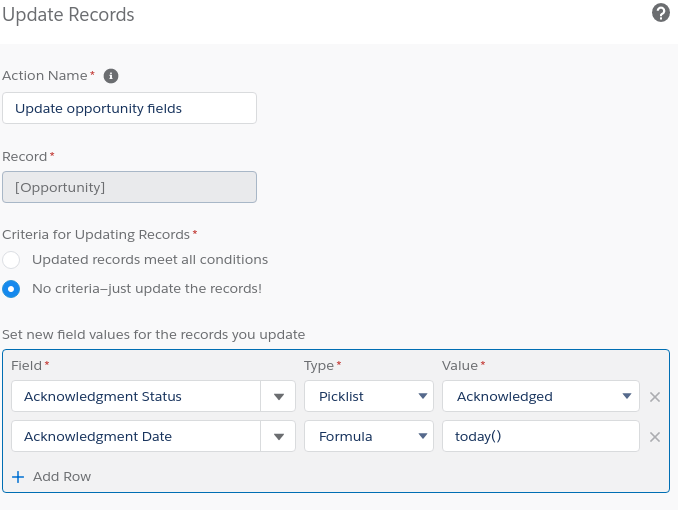This screenshot has height=510, width=678.
Task: Open the help question mark icon
Action: (x=661, y=13)
